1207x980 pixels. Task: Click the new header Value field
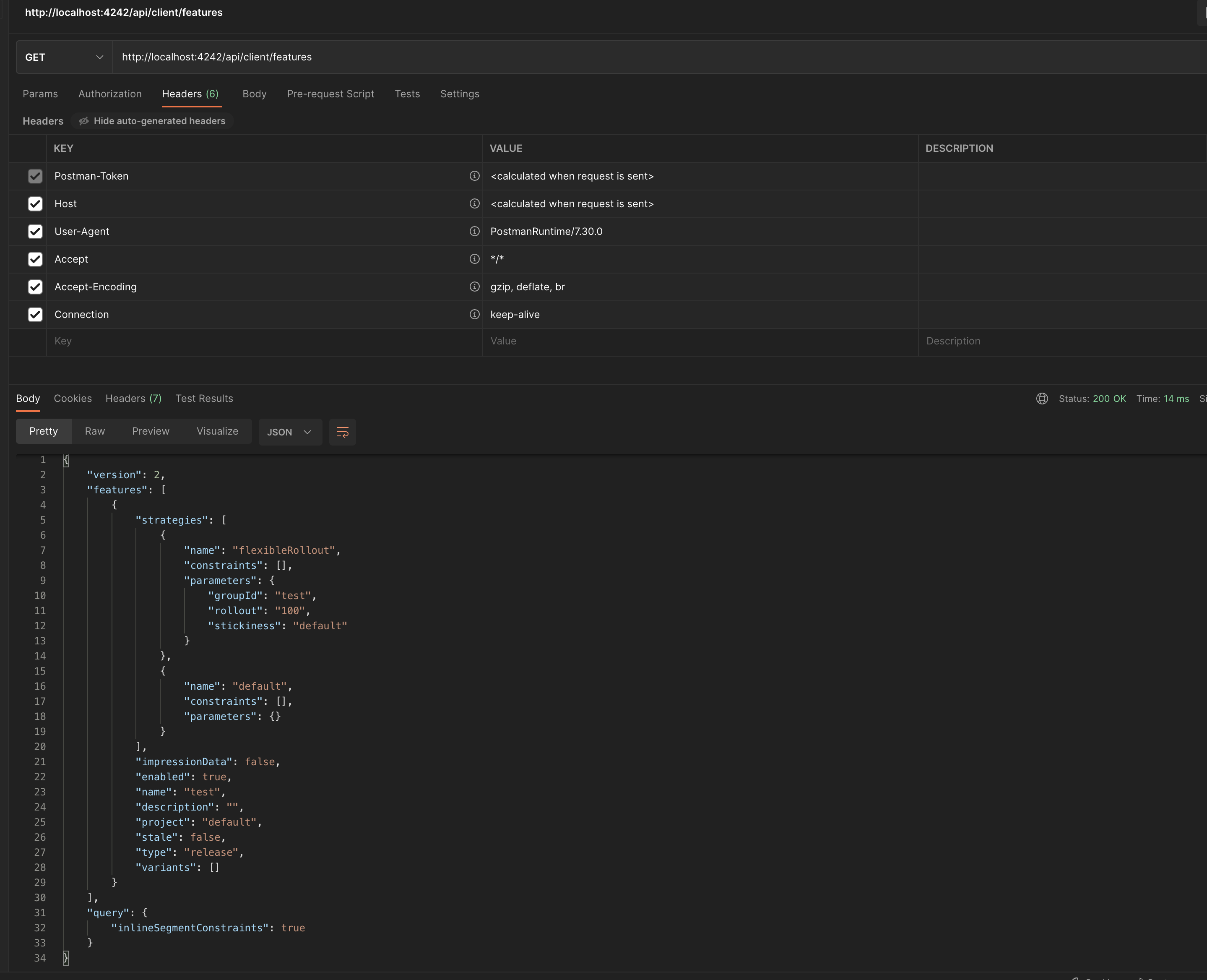[700, 341]
